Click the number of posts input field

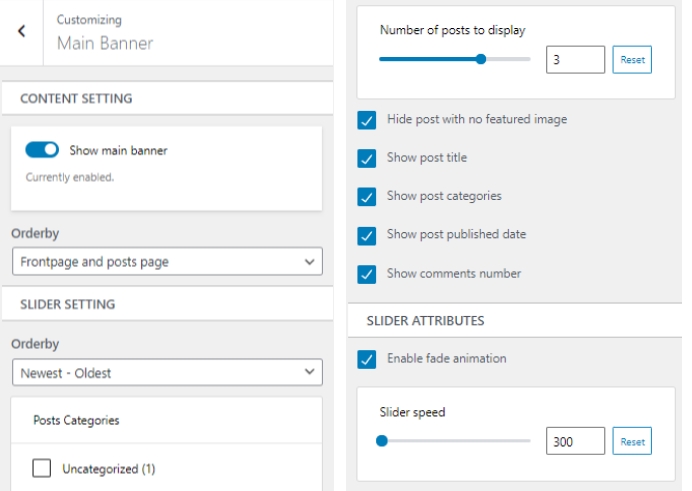[575, 60]
